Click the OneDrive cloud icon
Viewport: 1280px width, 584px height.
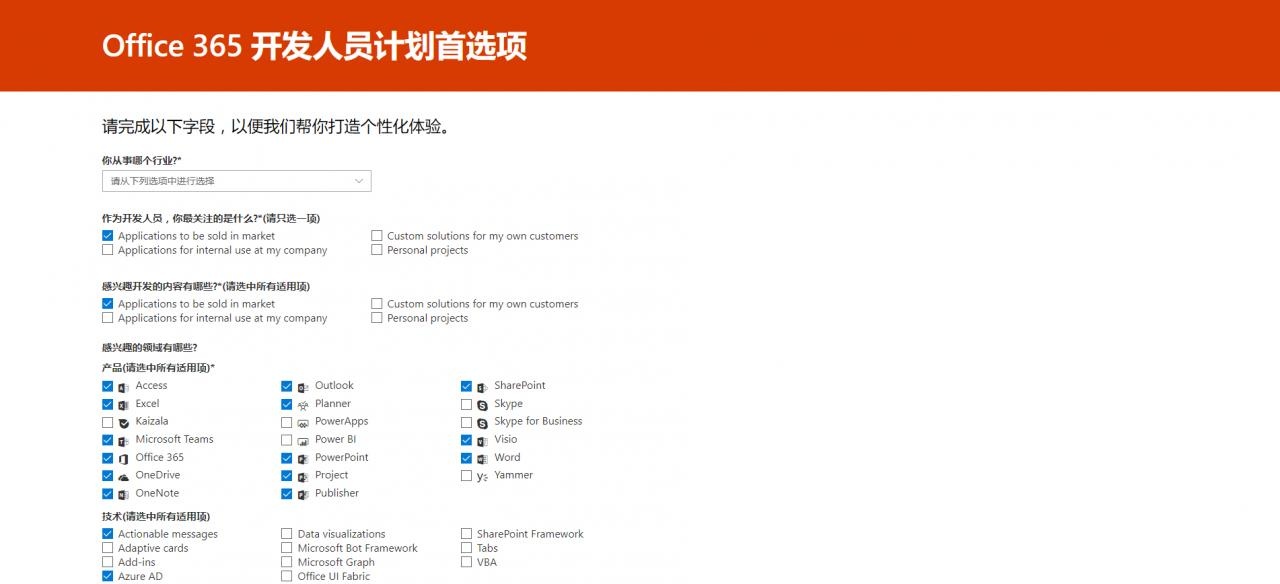click(x=123, y=477)
